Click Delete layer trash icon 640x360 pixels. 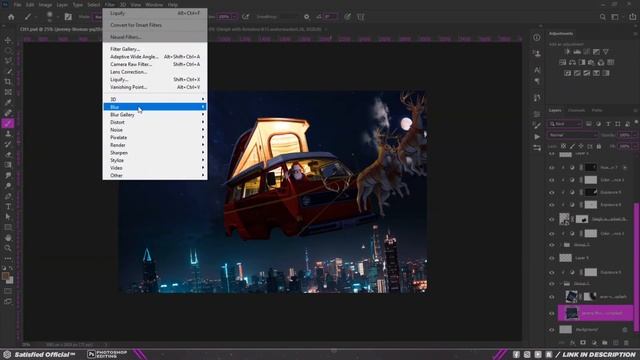coord(626,343)
